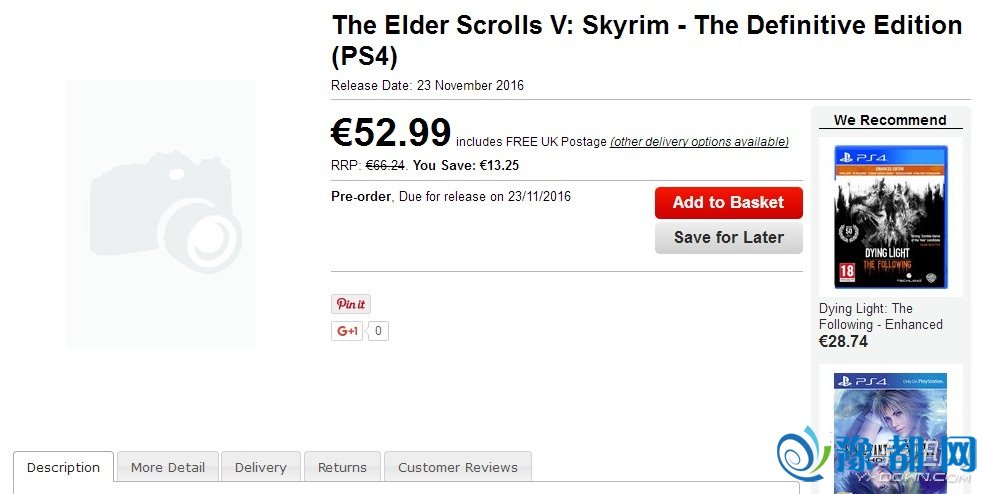Switch to the Description tab
Viewport: 982px width, 494px height.
click(63, 467)
